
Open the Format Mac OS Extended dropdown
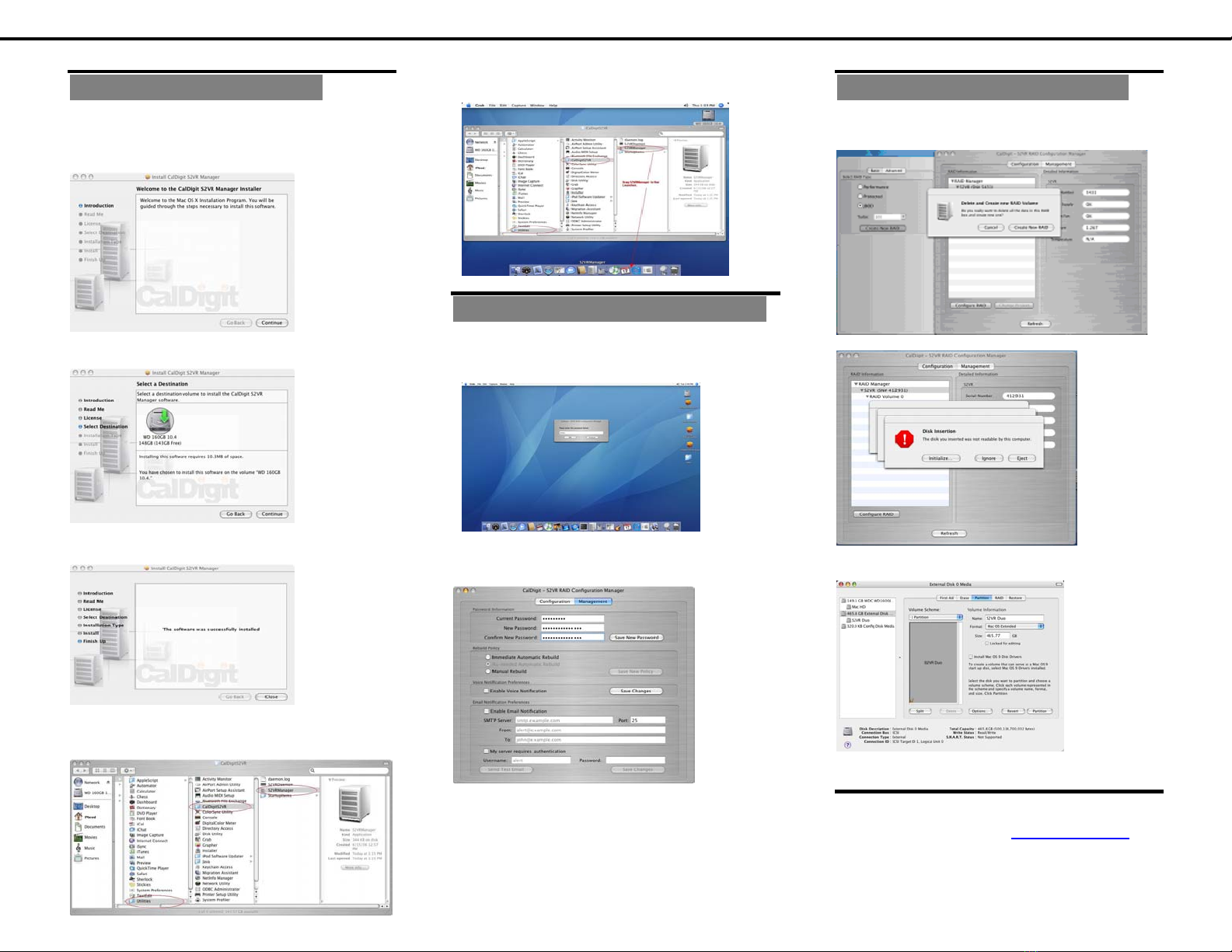pyautogui.click(x=1014, y=626)
